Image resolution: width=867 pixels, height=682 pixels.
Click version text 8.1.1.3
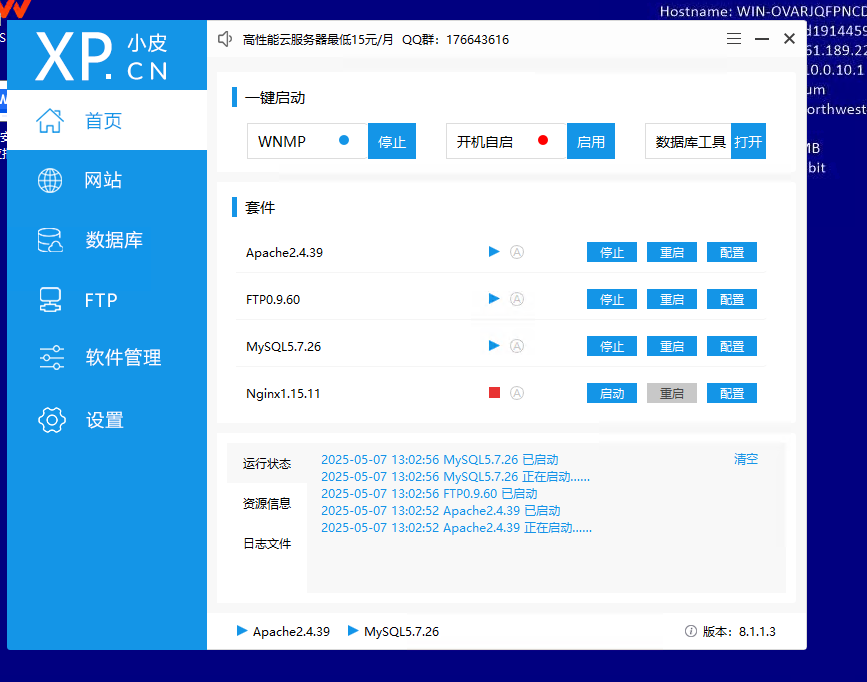pos(757,632)
